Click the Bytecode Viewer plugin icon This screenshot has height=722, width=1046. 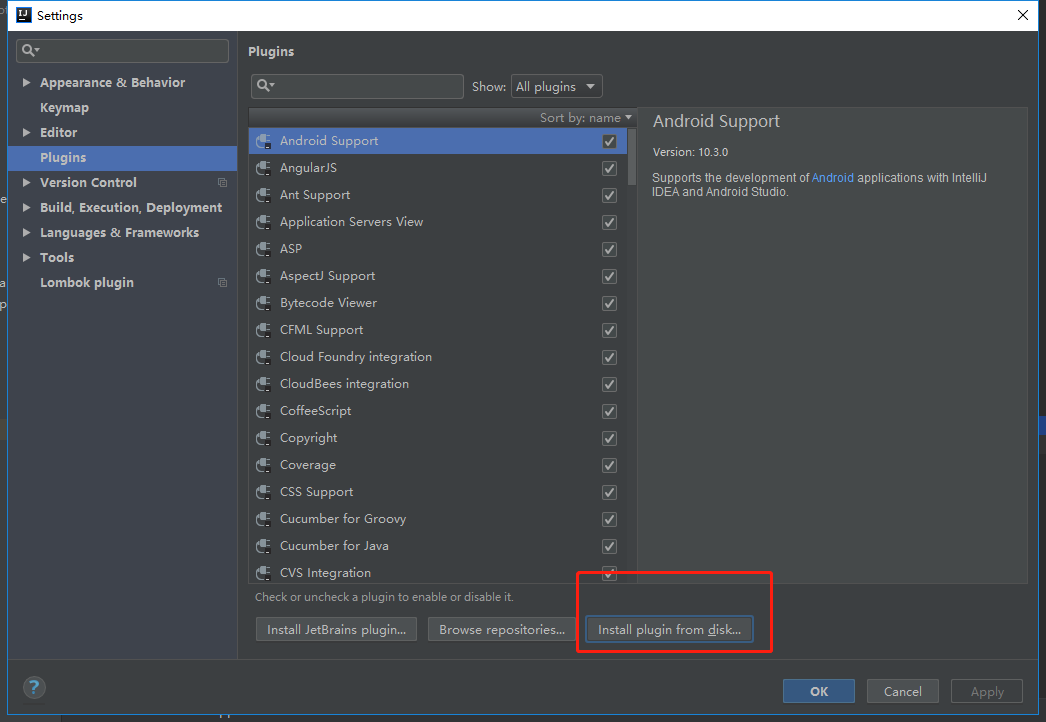[264, 303]
